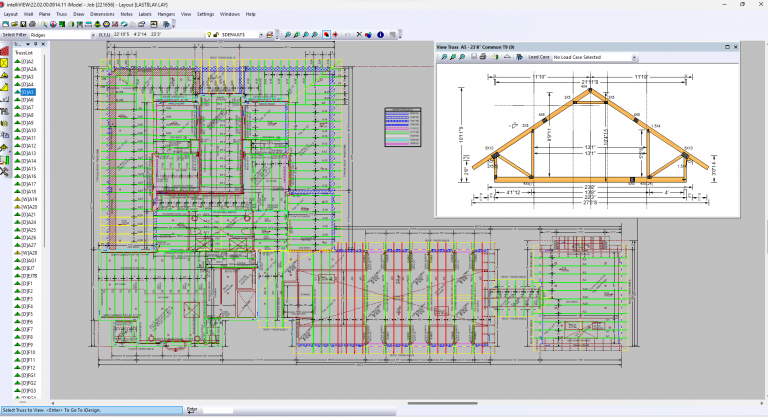768x417 pixels.
Task: Click the first zoom magnifier in view toolbar
Action: click(x=288, y=35)
